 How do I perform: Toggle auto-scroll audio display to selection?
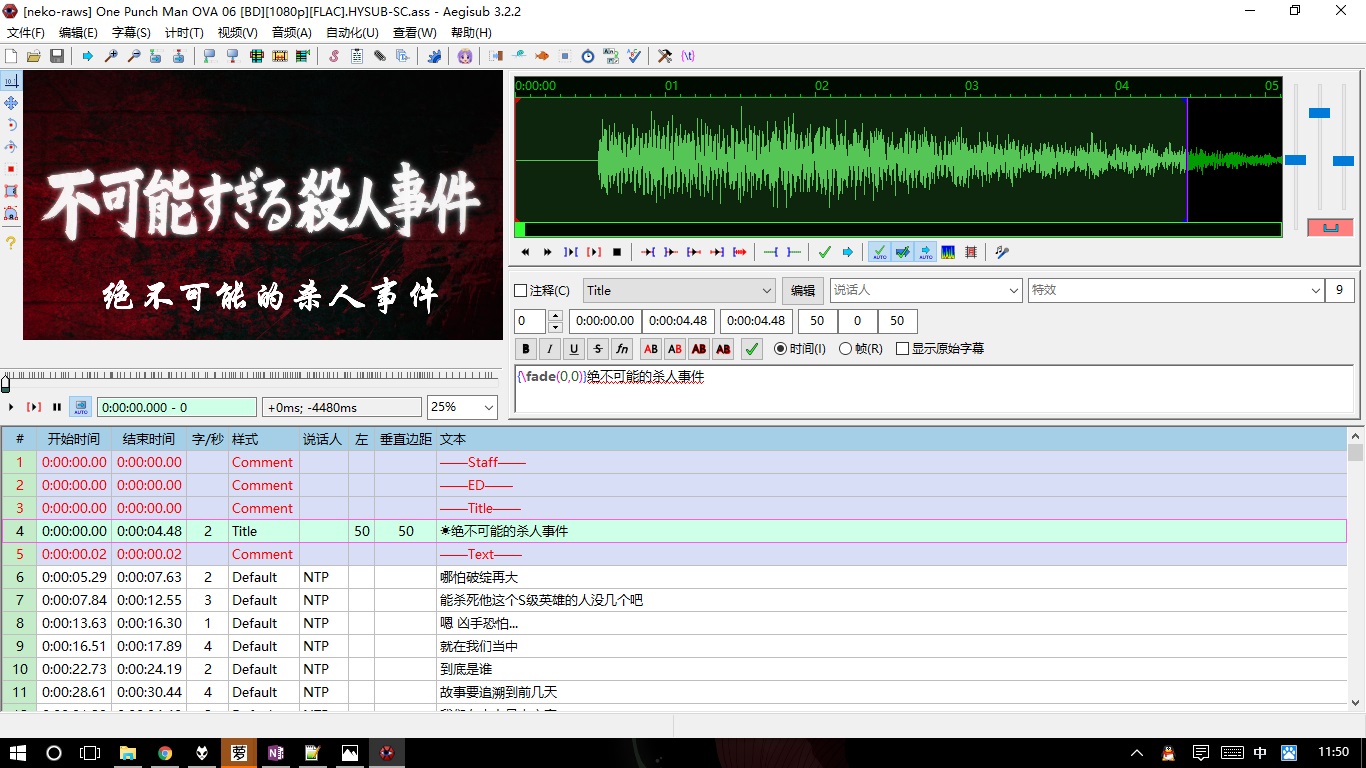[926, 252]
